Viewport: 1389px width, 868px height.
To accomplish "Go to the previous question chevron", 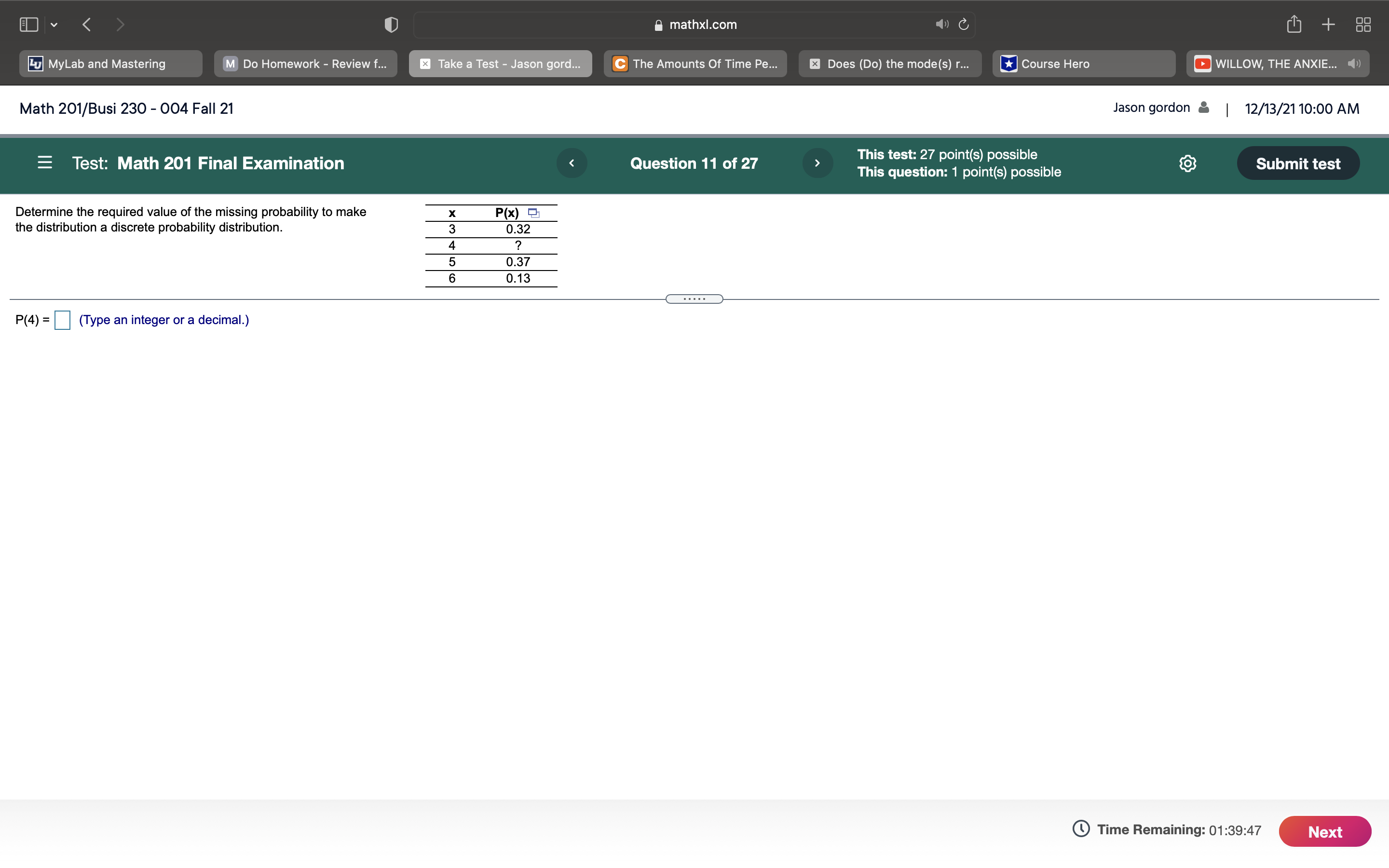I will point(572,163).
